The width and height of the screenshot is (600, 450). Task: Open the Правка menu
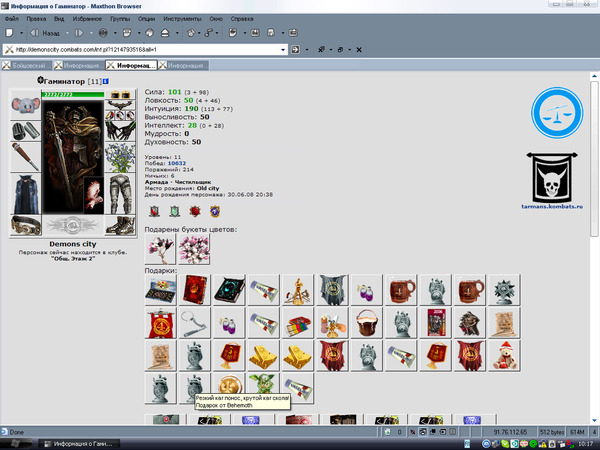point(36,19)
